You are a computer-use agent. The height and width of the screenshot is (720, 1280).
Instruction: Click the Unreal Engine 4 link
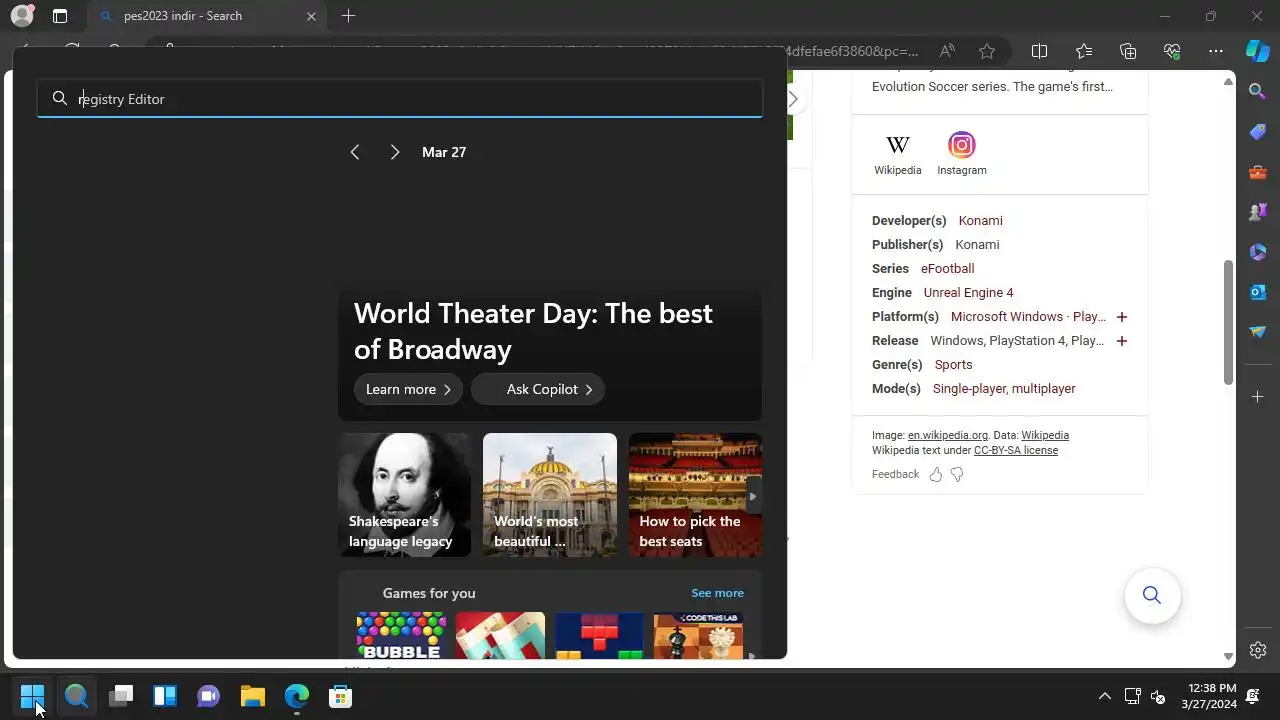[968, 293]
